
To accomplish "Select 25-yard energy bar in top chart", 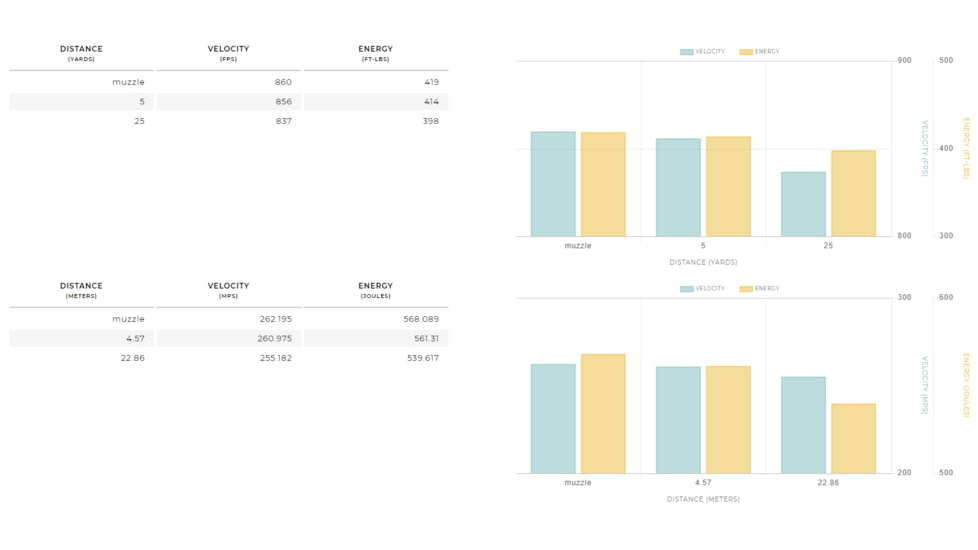I will point(853,194).
